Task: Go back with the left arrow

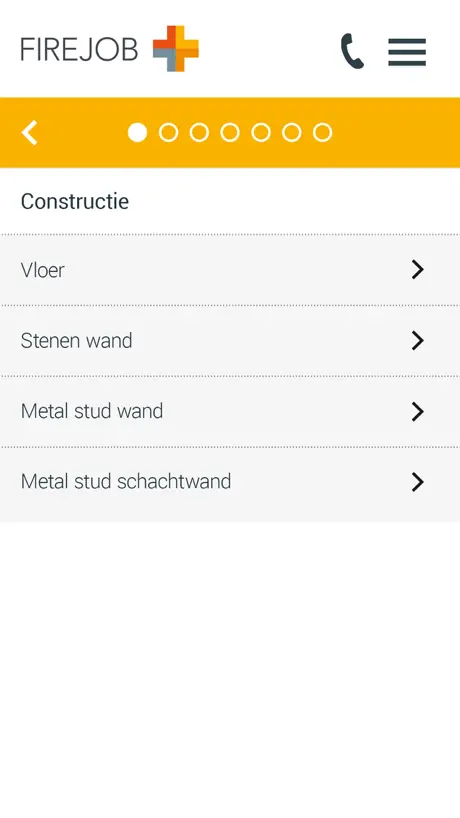Action: pos(30,133)
